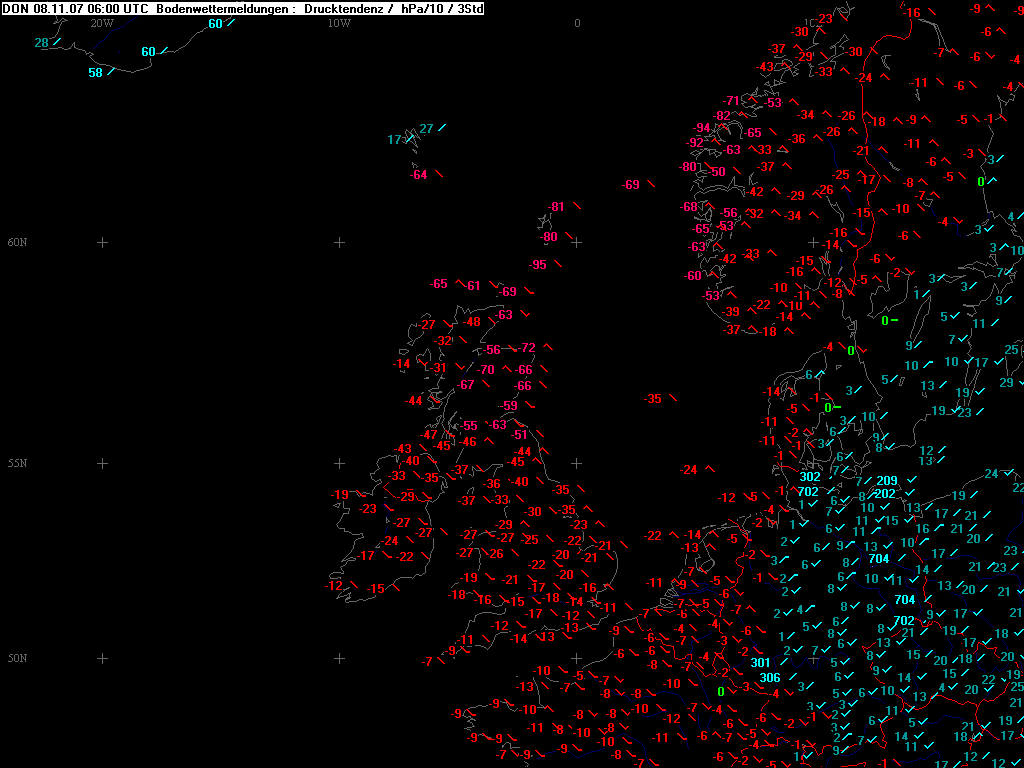Click the 50N latitude label

click(17, 659)
